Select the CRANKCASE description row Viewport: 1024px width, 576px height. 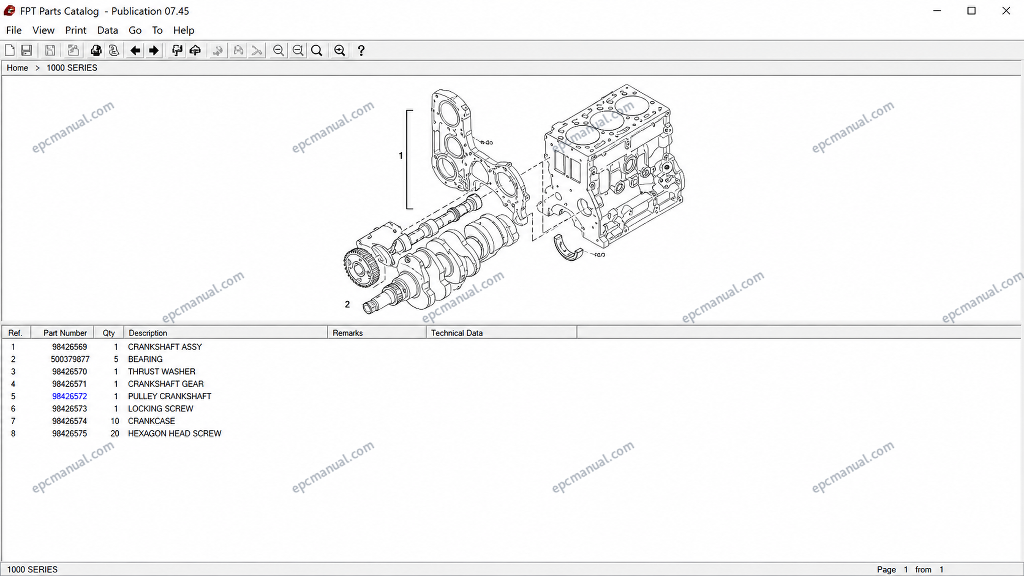coord(152,421)
